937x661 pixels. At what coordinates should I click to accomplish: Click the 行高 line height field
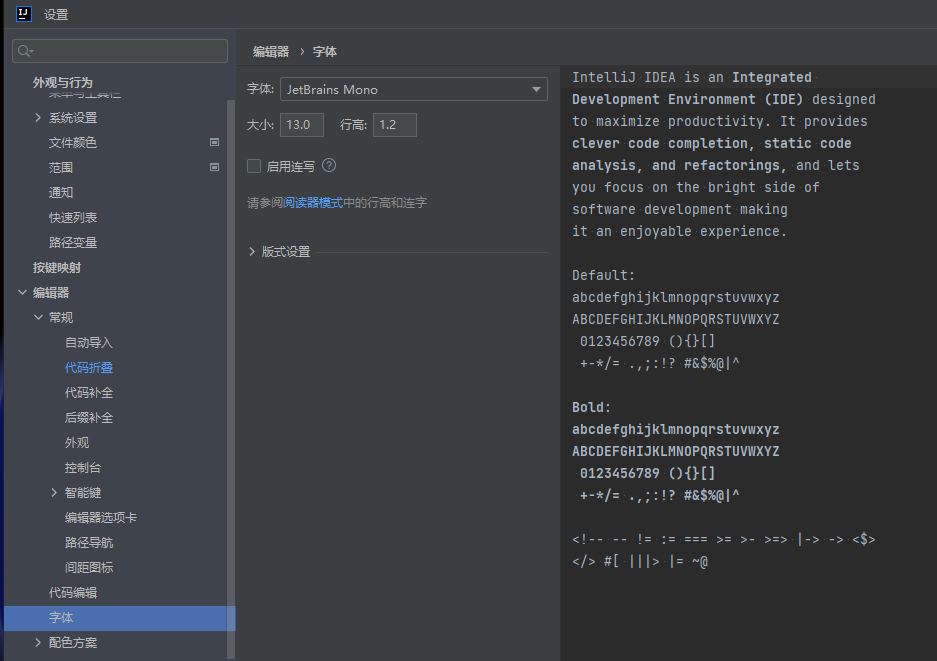click(x=395, y=125)
